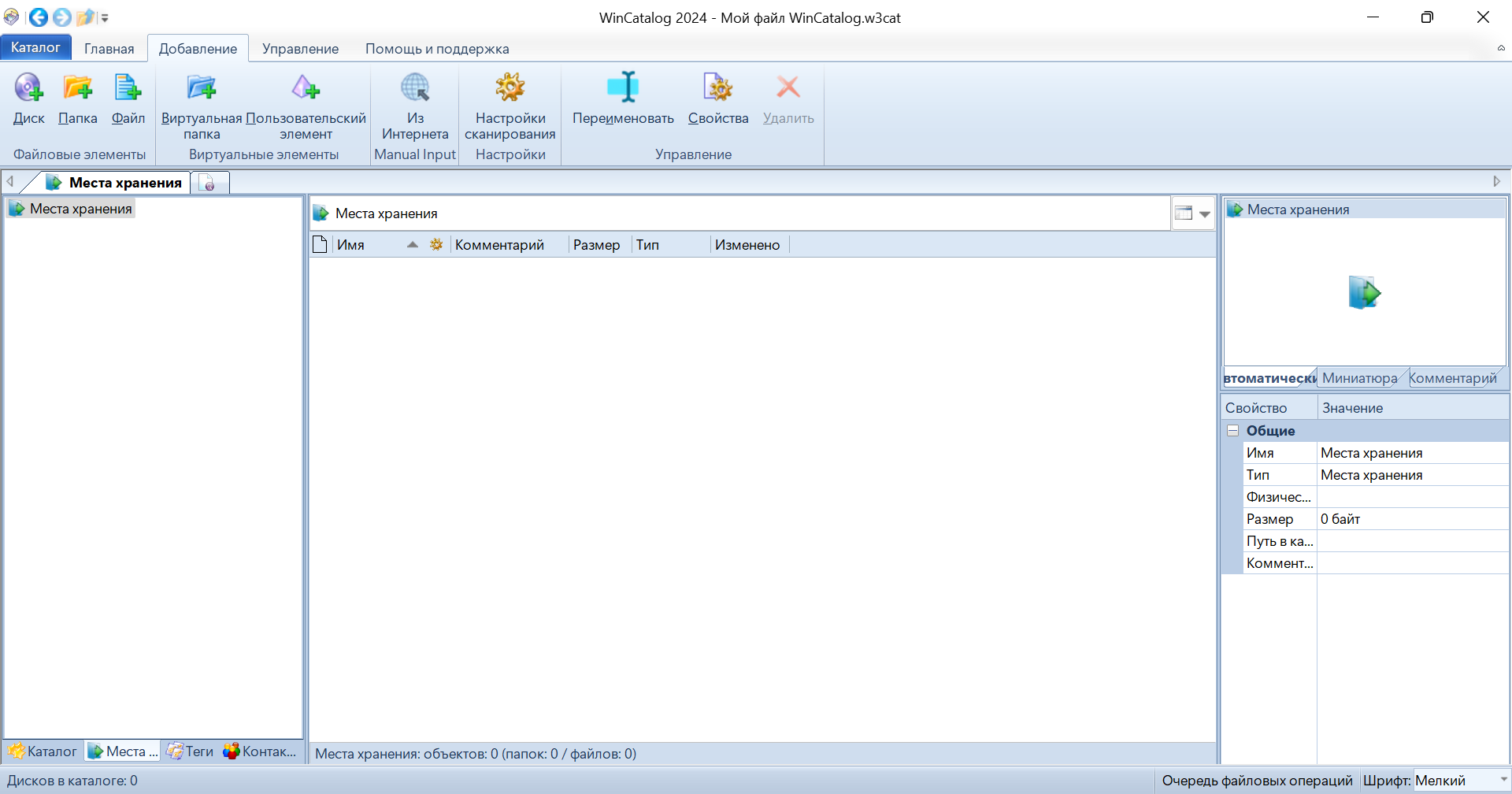
Task: Open Свойства properties dialog
Action: tap(718, 99)
